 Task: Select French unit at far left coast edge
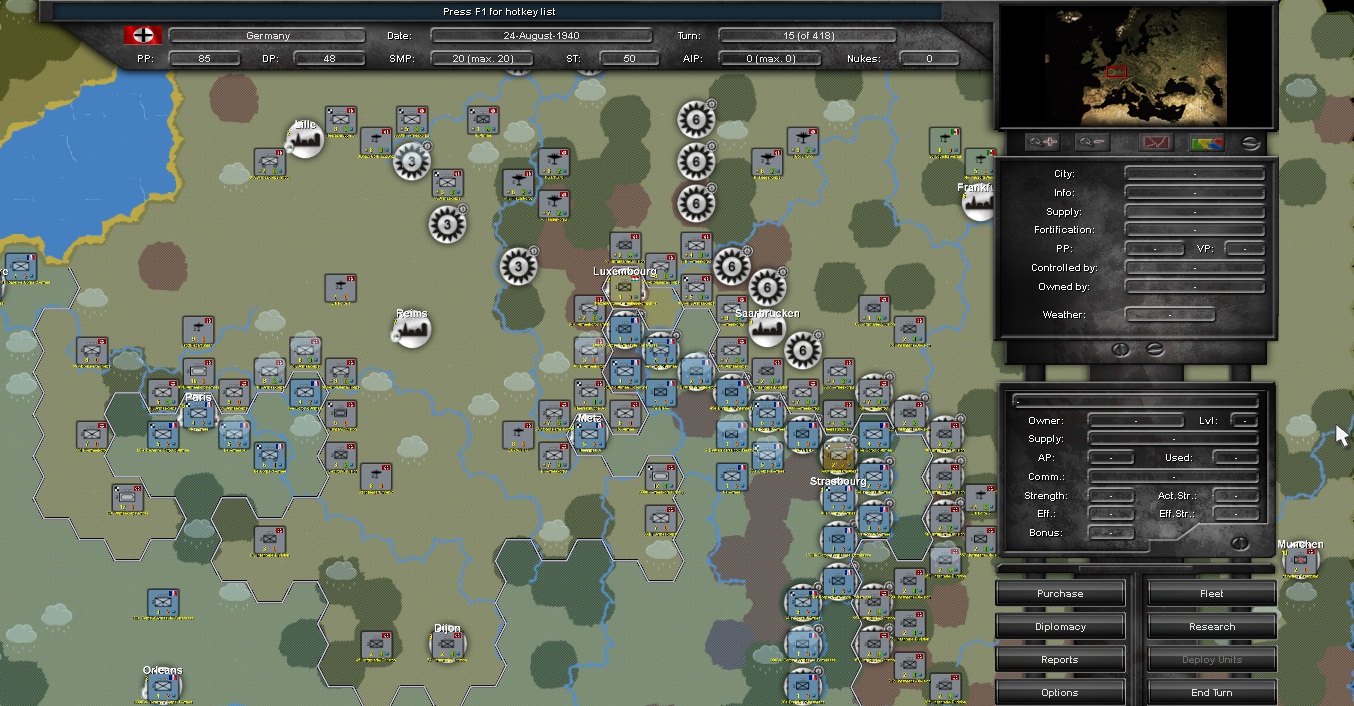tap(21, 267)
